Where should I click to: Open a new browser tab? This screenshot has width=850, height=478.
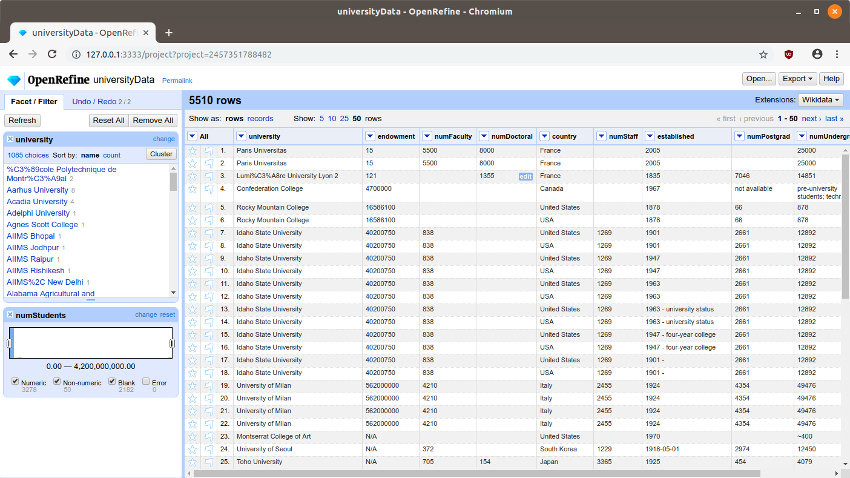(168, 32)
